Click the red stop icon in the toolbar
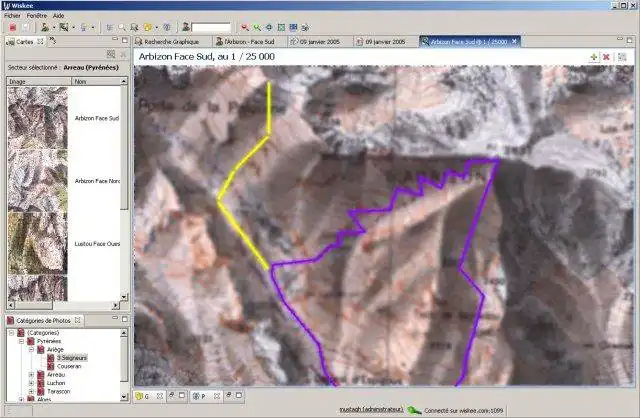Image resolution: width=640 pixels, height=418 pixels. coord(13,27)
